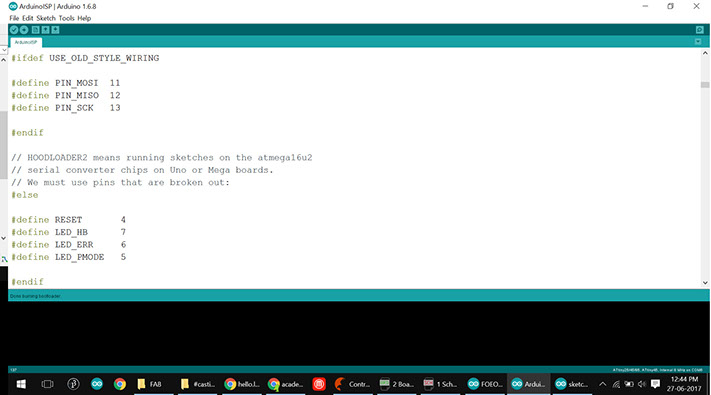Switch to the 'Ardui...' active taskbar window
This screenshot has height=395, width=711.
tap(529, 384)
